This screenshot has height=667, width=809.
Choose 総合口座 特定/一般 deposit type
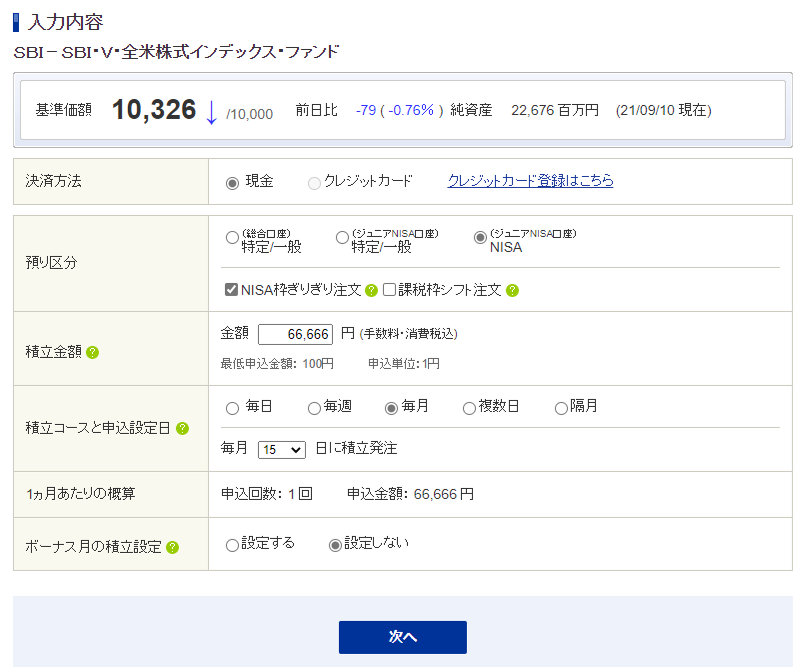232,238
